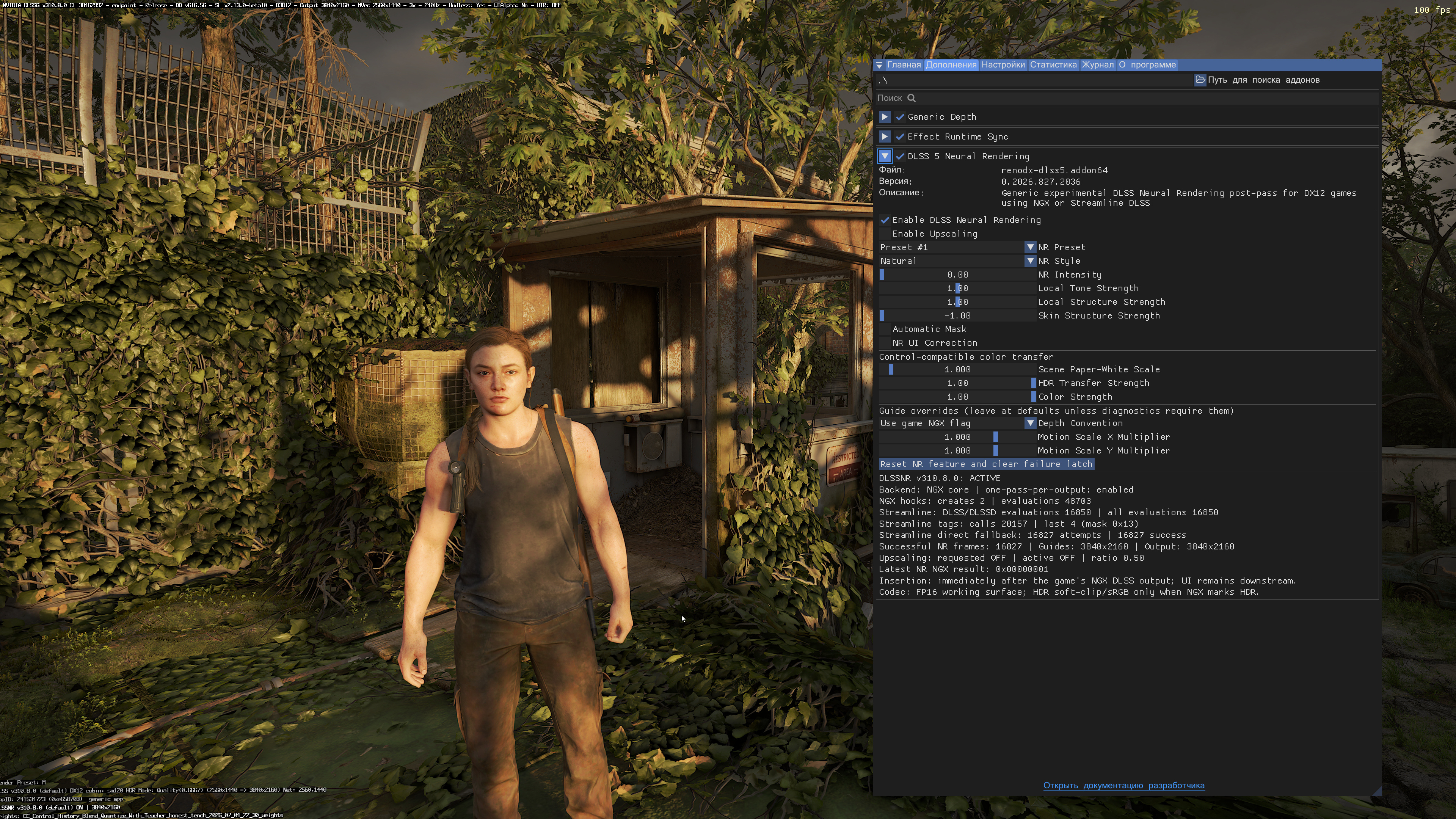Click the Поиск search field
The width and height of the screenshot is (1456, 819).
1127,98
